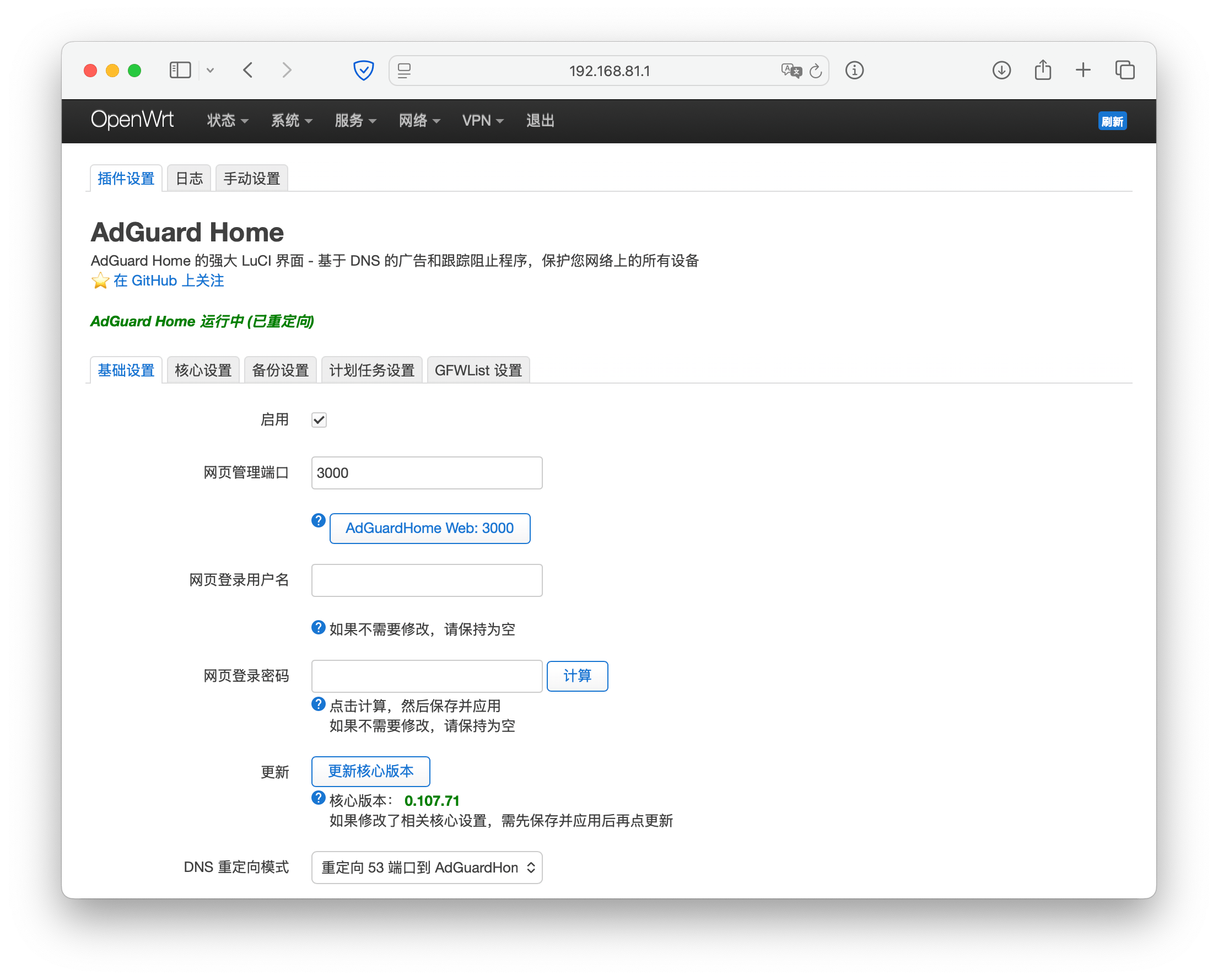Viewport: 1218px width, 980px height.
Task: Open a new tab with the plus icon
Action: pyautogui.click(x=1082, y=70)
